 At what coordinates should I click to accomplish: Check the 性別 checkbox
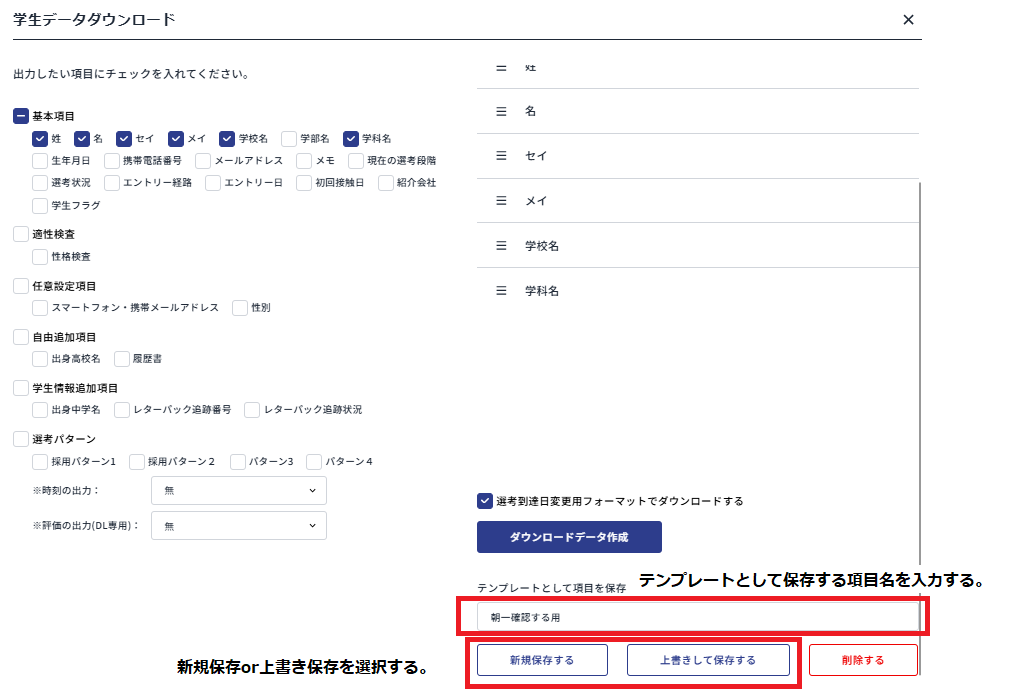click(x=239, y=307)
